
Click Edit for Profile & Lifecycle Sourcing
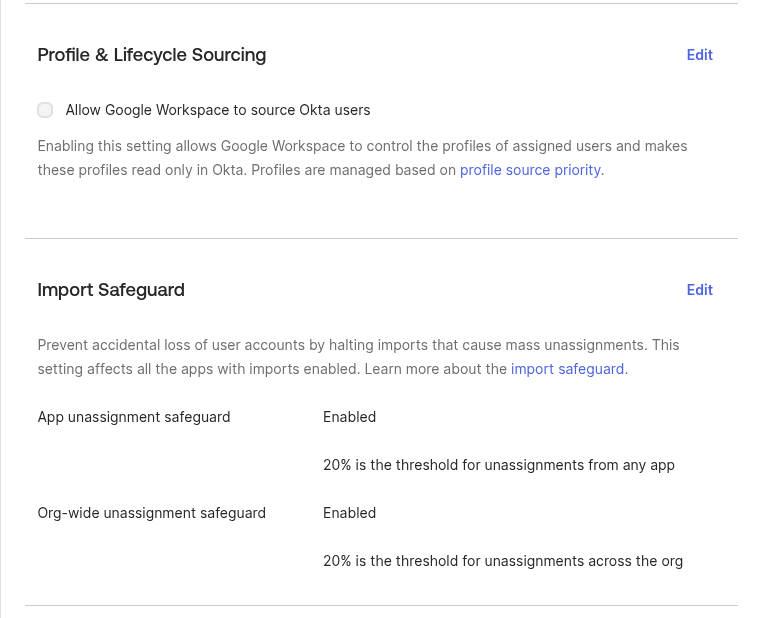pyautogui.click(x=699, y=55)
